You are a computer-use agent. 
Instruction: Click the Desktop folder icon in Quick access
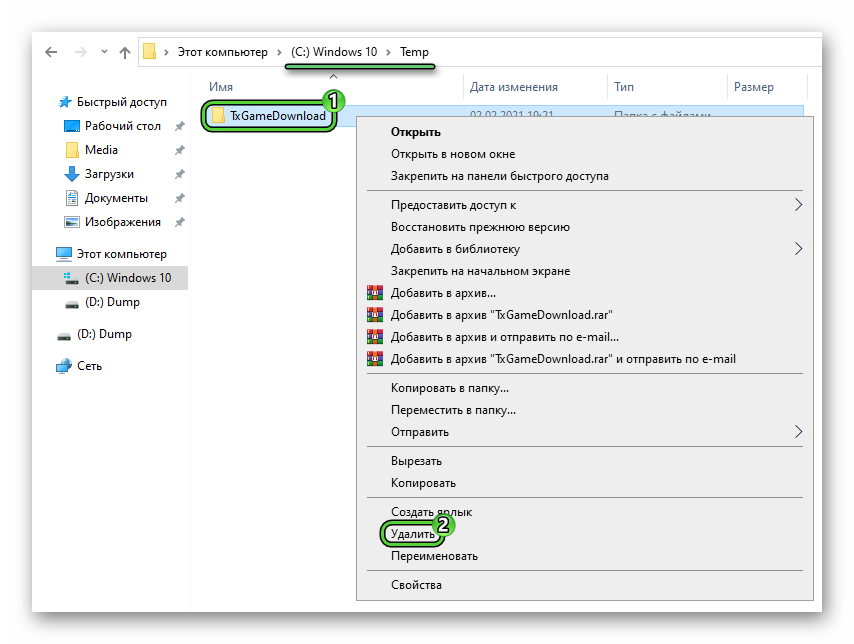pyautogui.click(x=72, y=126)
